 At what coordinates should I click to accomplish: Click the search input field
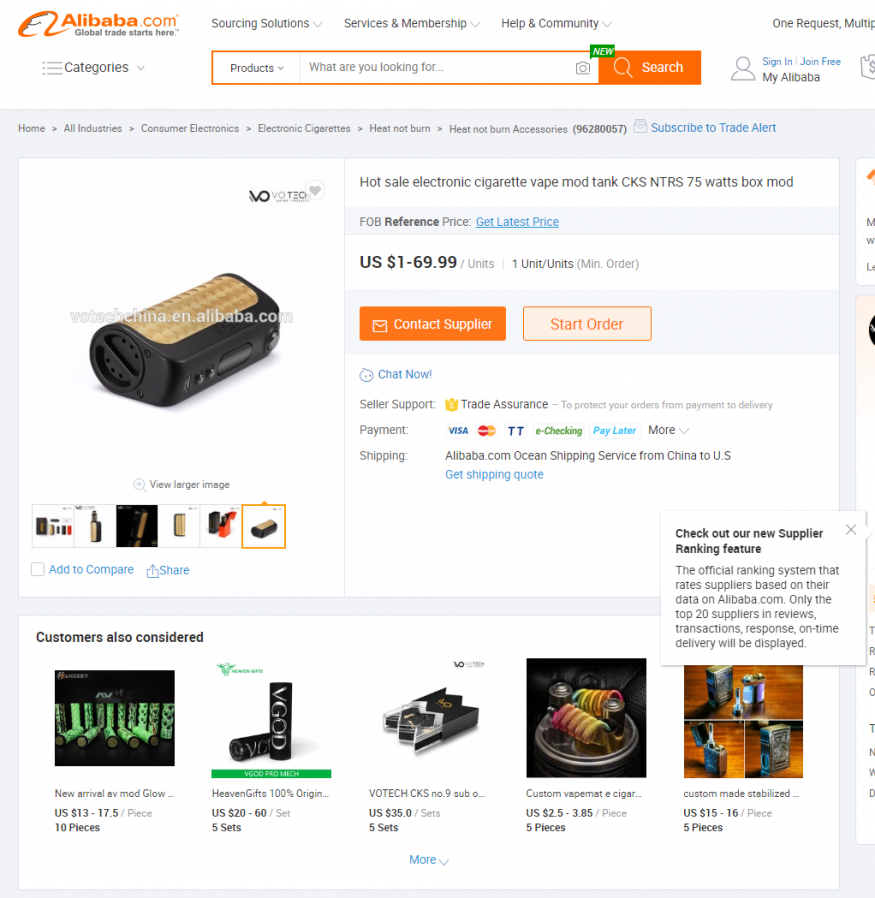coord(438,68)
